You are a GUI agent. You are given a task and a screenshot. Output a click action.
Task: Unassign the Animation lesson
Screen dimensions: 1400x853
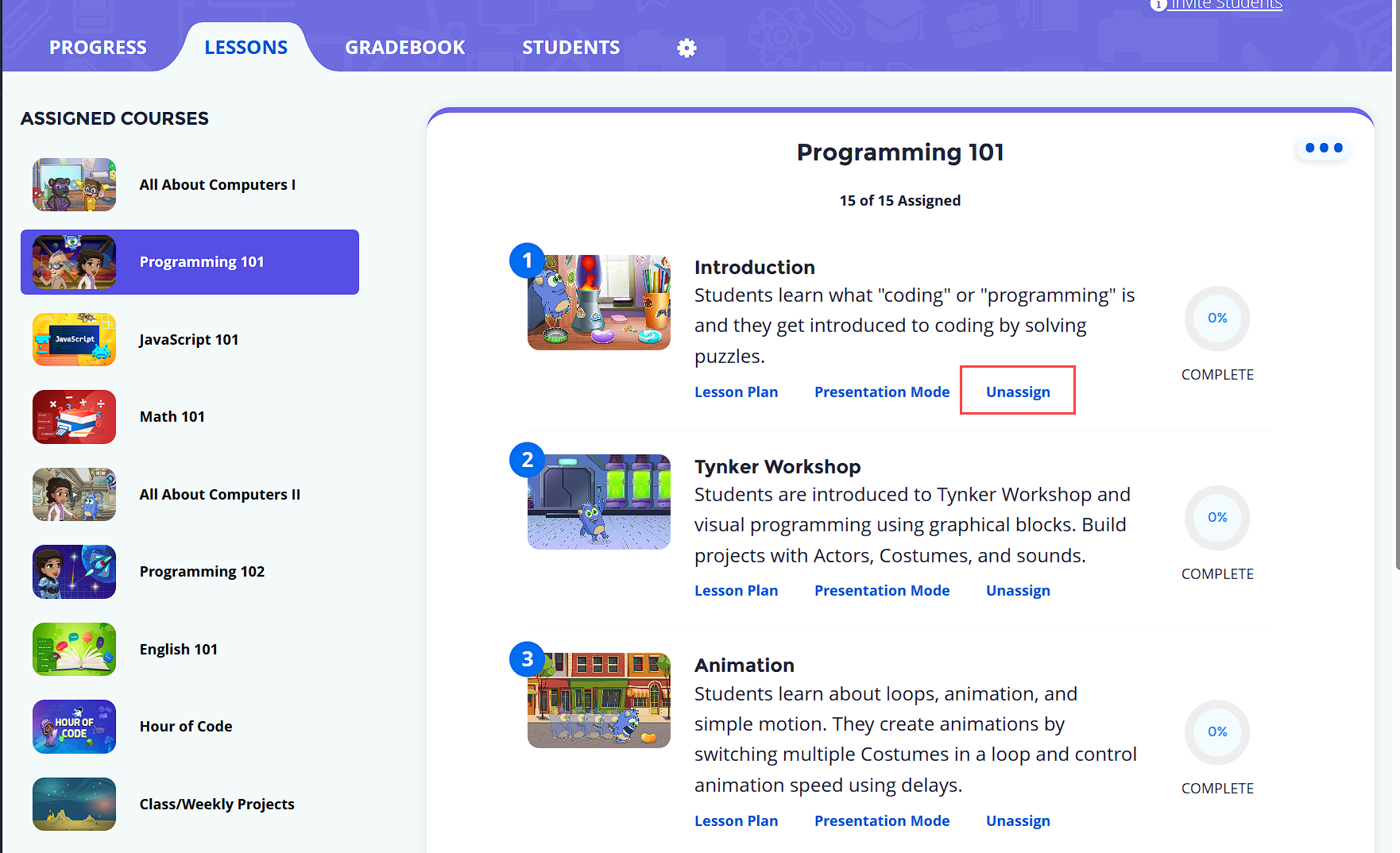click(1018, 820)
